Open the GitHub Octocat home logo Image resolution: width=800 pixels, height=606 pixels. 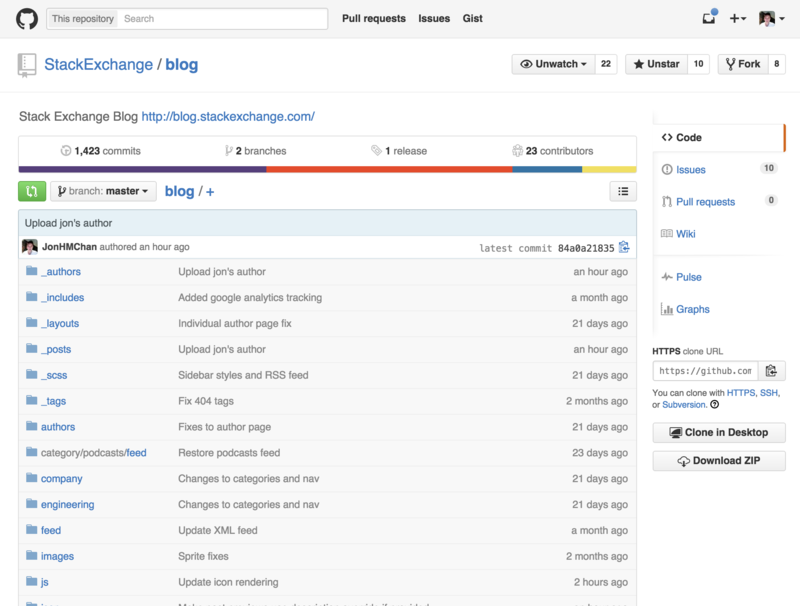point(27,19)
